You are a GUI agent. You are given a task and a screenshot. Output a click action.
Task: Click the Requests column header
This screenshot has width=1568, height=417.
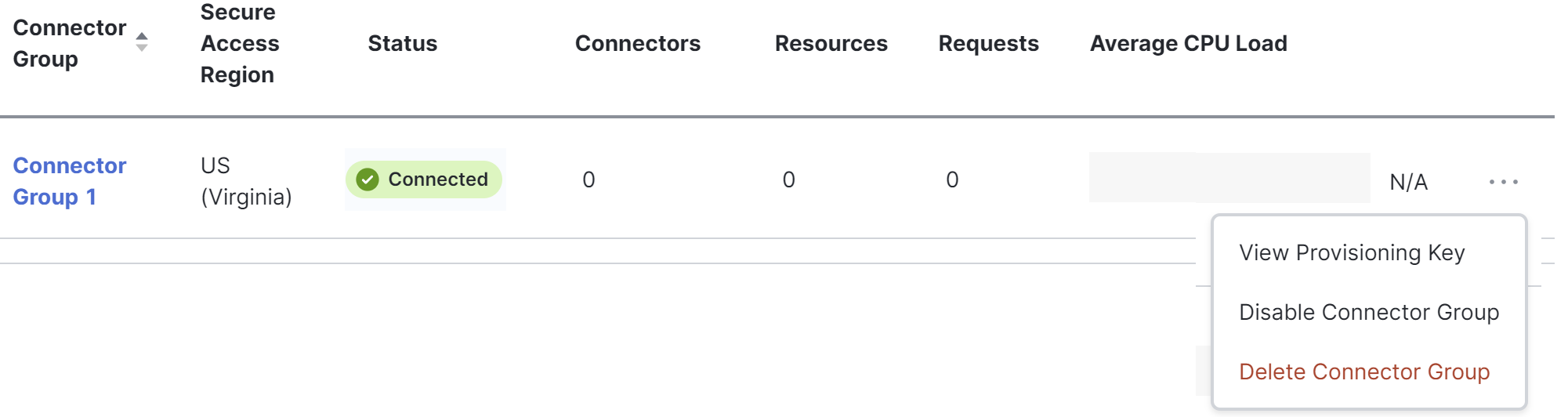pyautogui.click(x=989, y=43)
